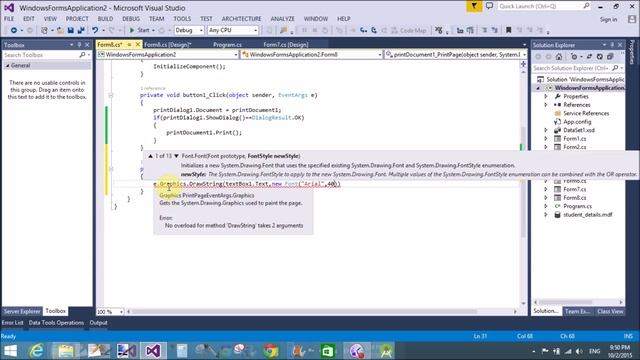The image size is (640, 360).
Task: Click Home icon in Solution Explorer toolbar
Action: click(x=559, y=57)
